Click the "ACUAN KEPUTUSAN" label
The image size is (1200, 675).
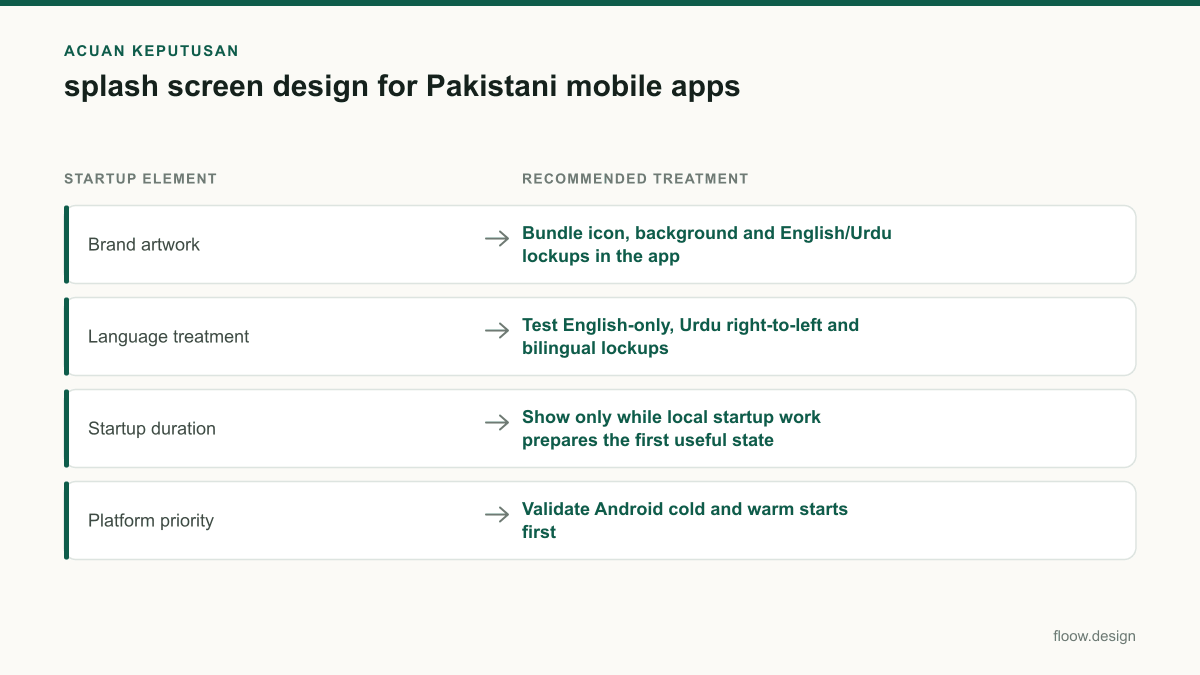151,51
